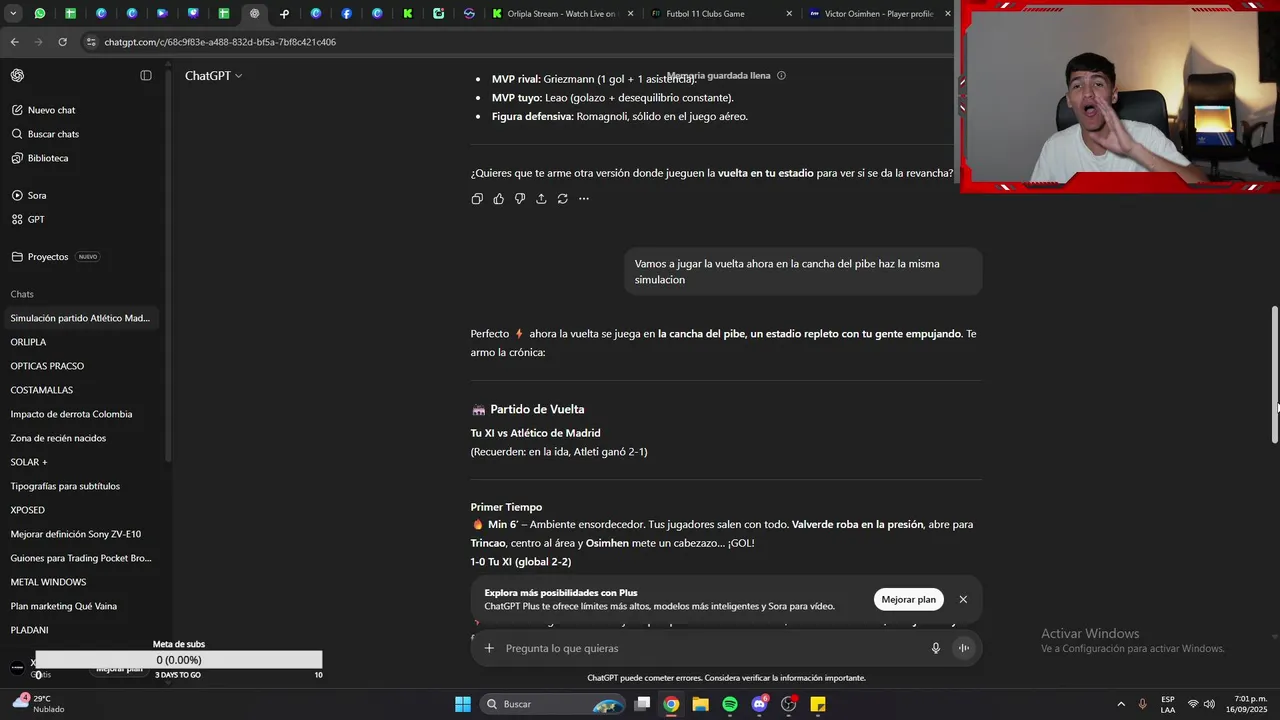Click the page vertical scrollbar thumb
Viewport: 1280px width, 720px height.
[1275, 374]
